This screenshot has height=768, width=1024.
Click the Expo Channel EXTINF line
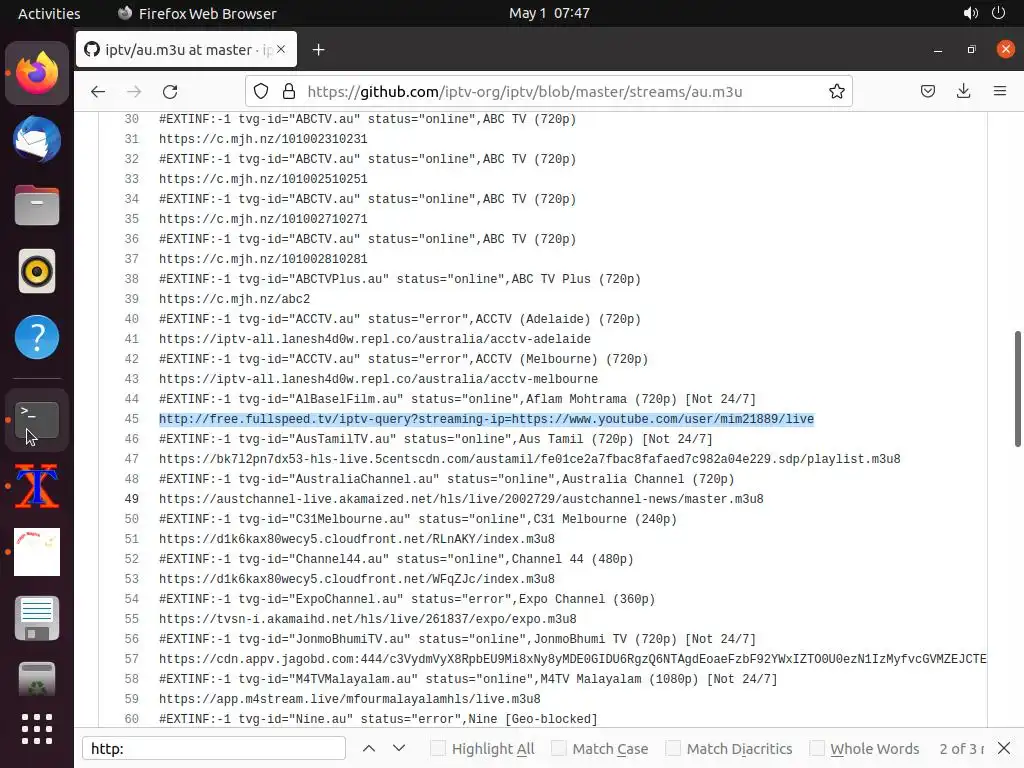point(407,599)
